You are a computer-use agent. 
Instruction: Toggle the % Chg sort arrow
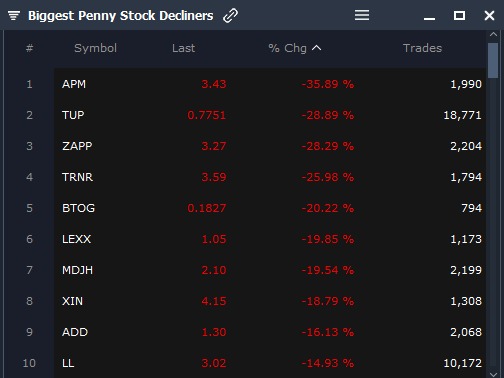pyautogui.click(x=316, y=48)
